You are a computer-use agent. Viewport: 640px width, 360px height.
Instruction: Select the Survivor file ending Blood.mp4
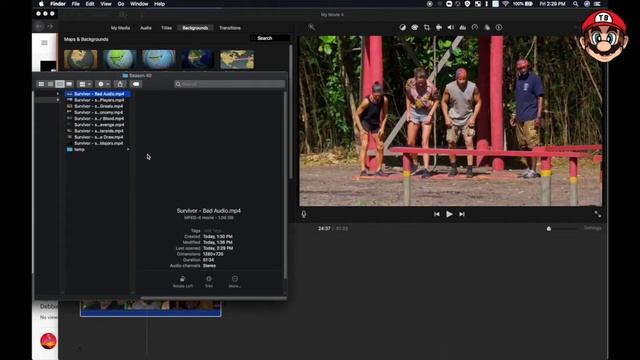98,118
